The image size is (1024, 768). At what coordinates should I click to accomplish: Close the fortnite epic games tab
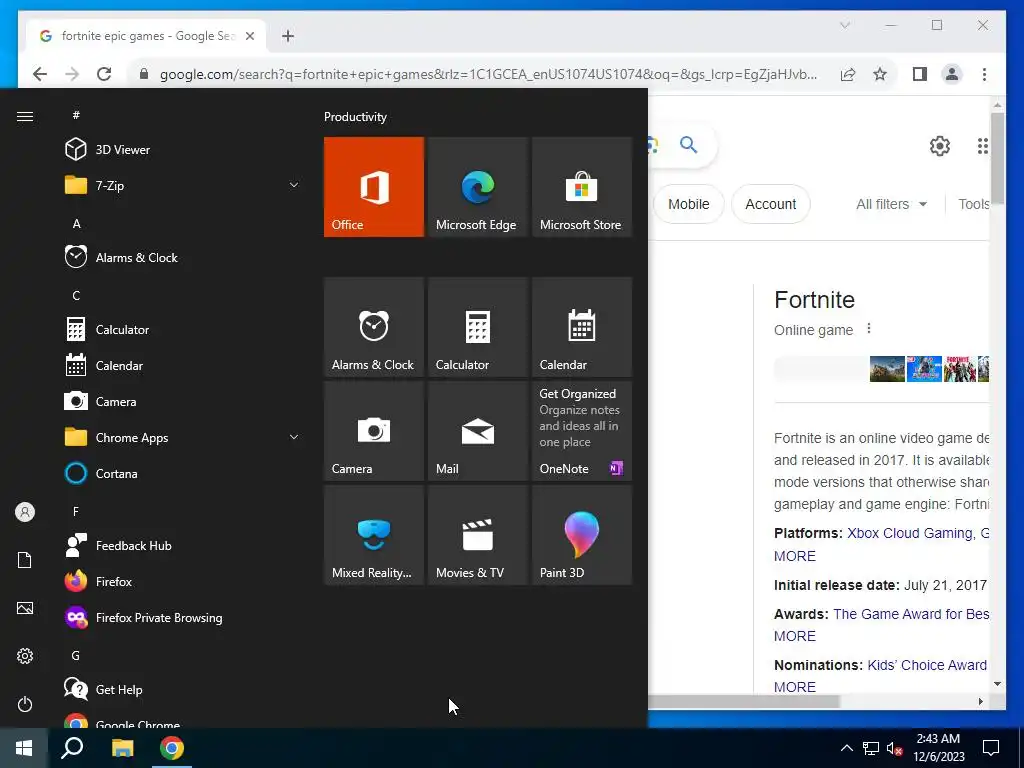249,36
